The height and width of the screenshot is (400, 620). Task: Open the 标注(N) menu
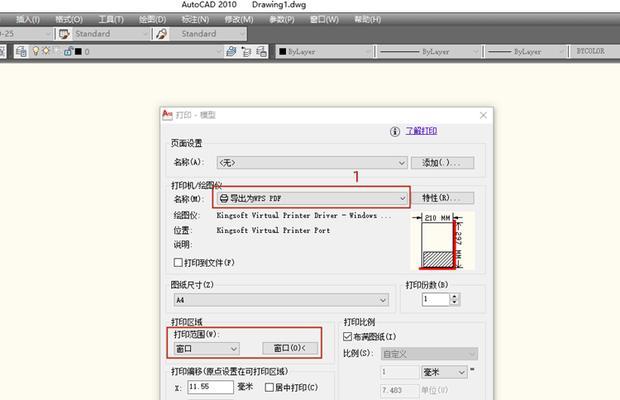click(195, 19)
